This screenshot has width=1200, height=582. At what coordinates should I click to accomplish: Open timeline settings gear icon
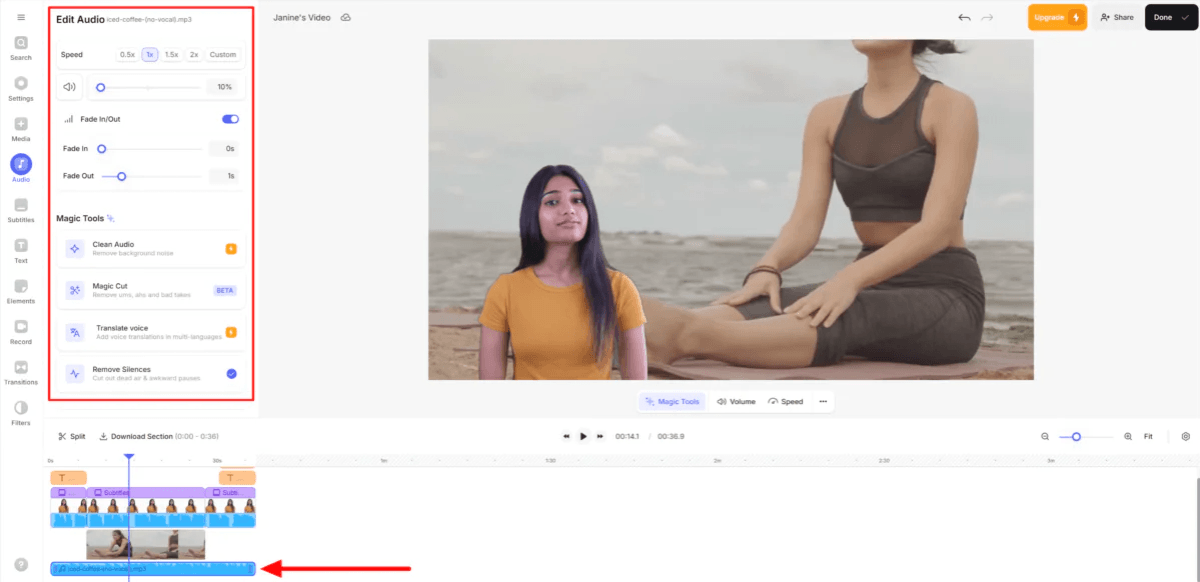pyautogui.click(x=1186, y=437)
